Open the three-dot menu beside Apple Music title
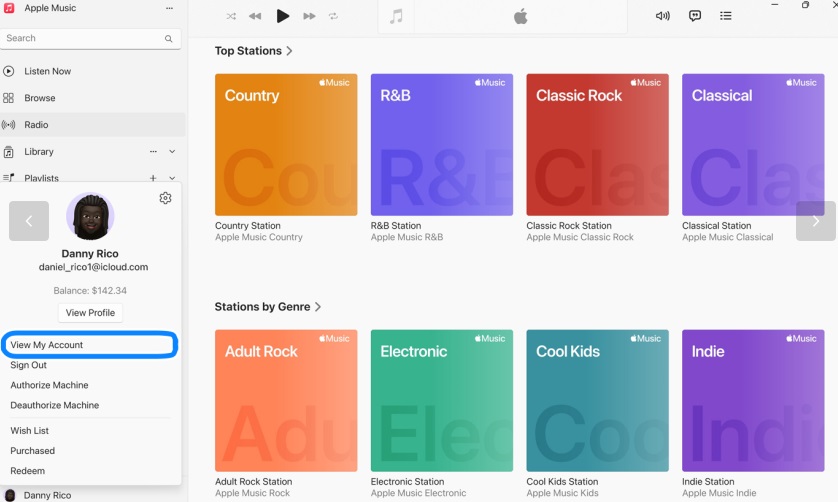 (169, 8)
